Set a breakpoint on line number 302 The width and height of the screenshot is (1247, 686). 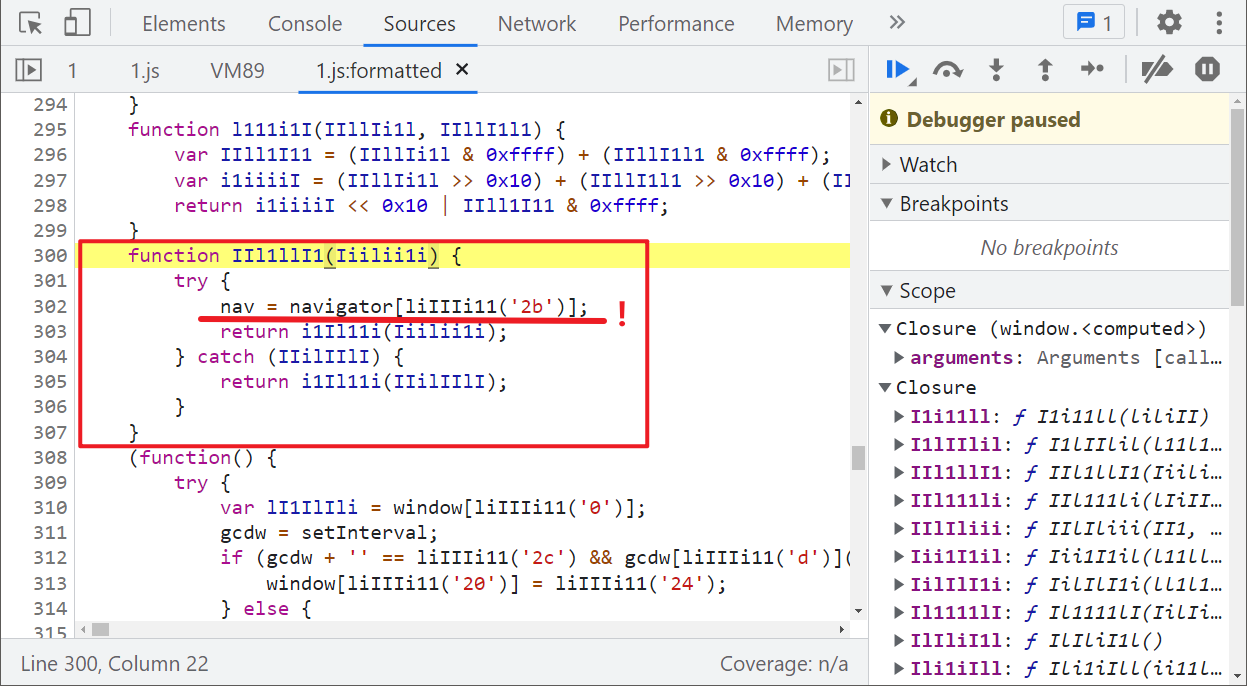(x=50, y=307)
